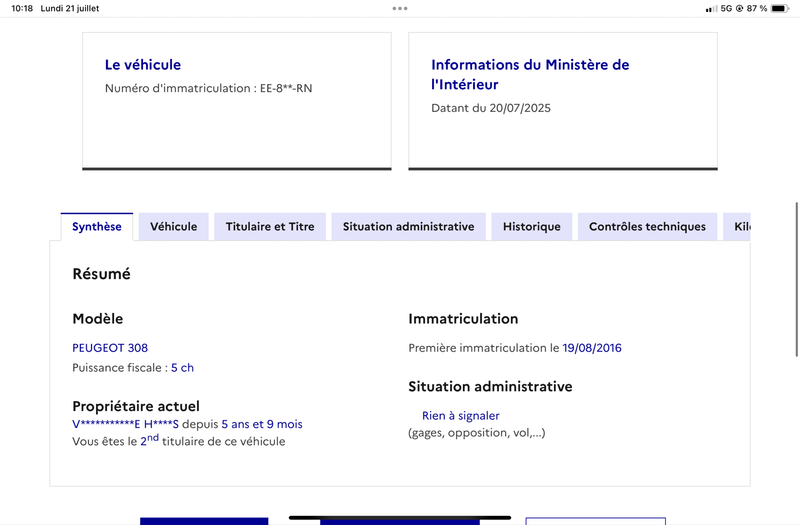Click the page vertical scrollbar
Screen dimensions: 800x525
tap(796, 279)
